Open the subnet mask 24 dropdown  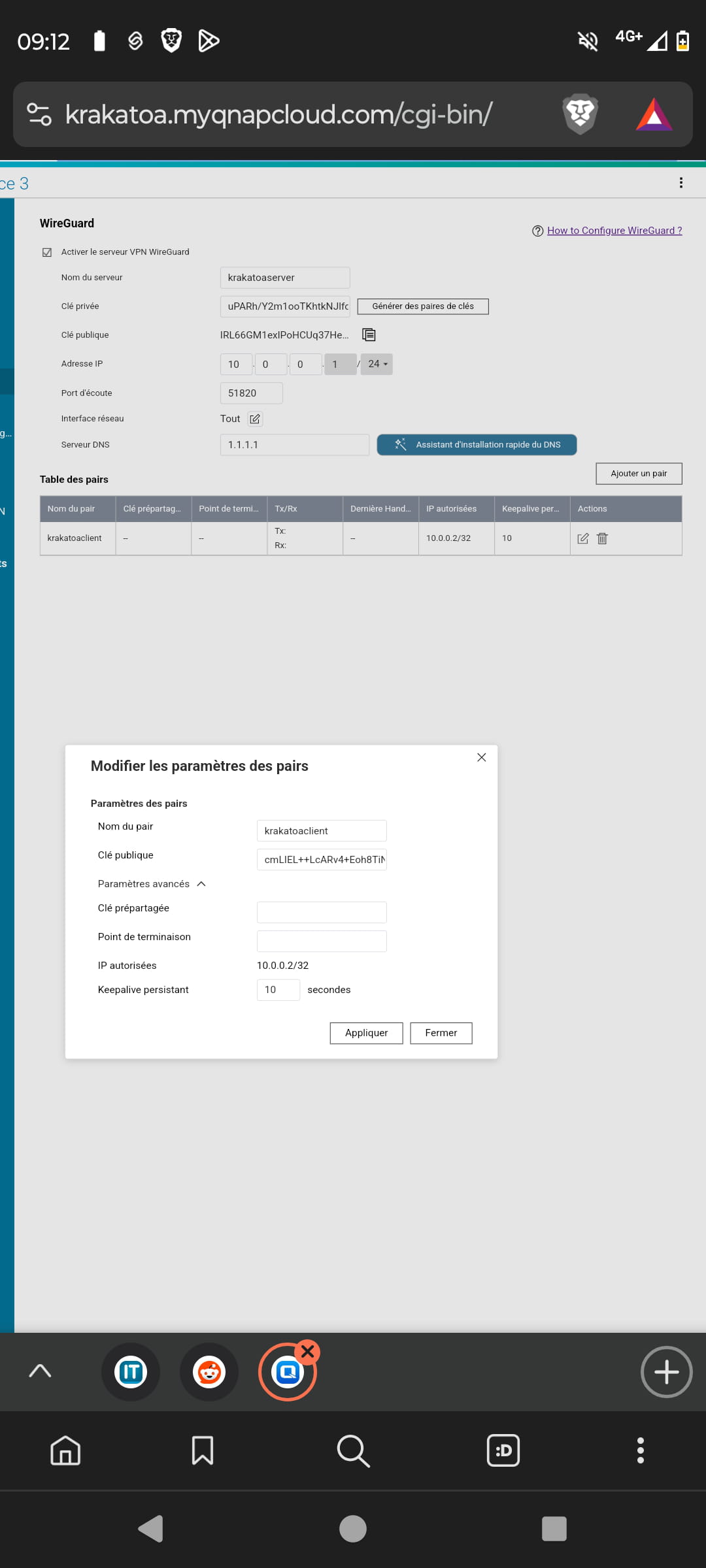[377, 364]
